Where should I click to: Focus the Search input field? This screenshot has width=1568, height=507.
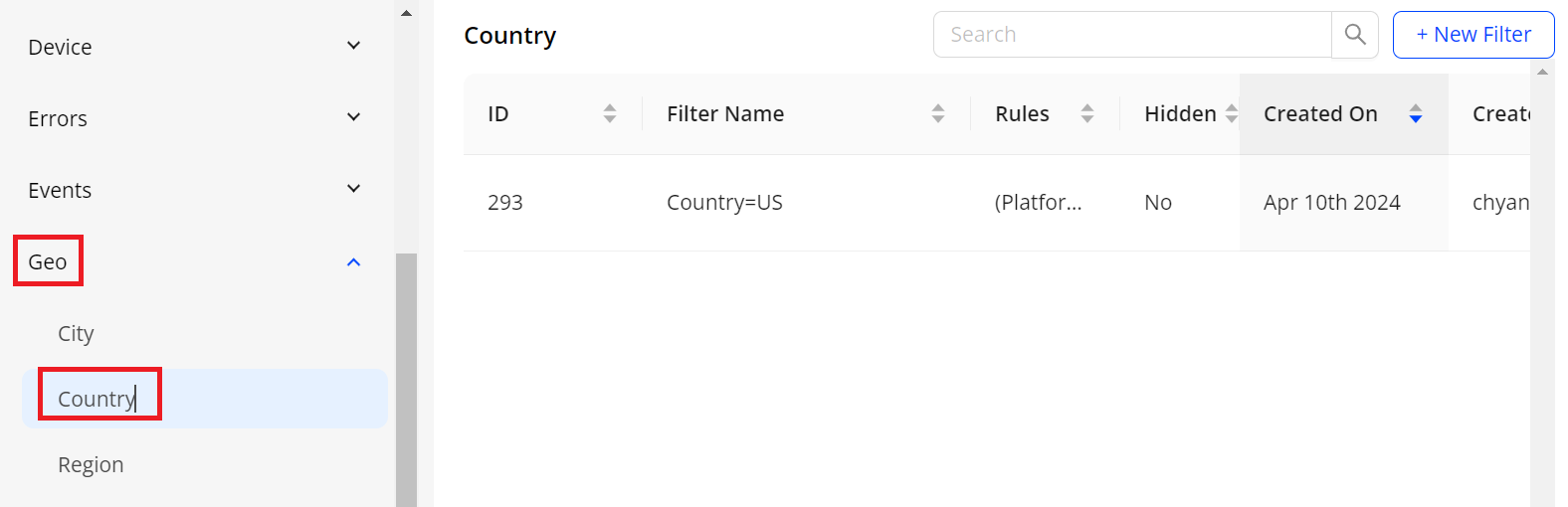pos(1132,35)
